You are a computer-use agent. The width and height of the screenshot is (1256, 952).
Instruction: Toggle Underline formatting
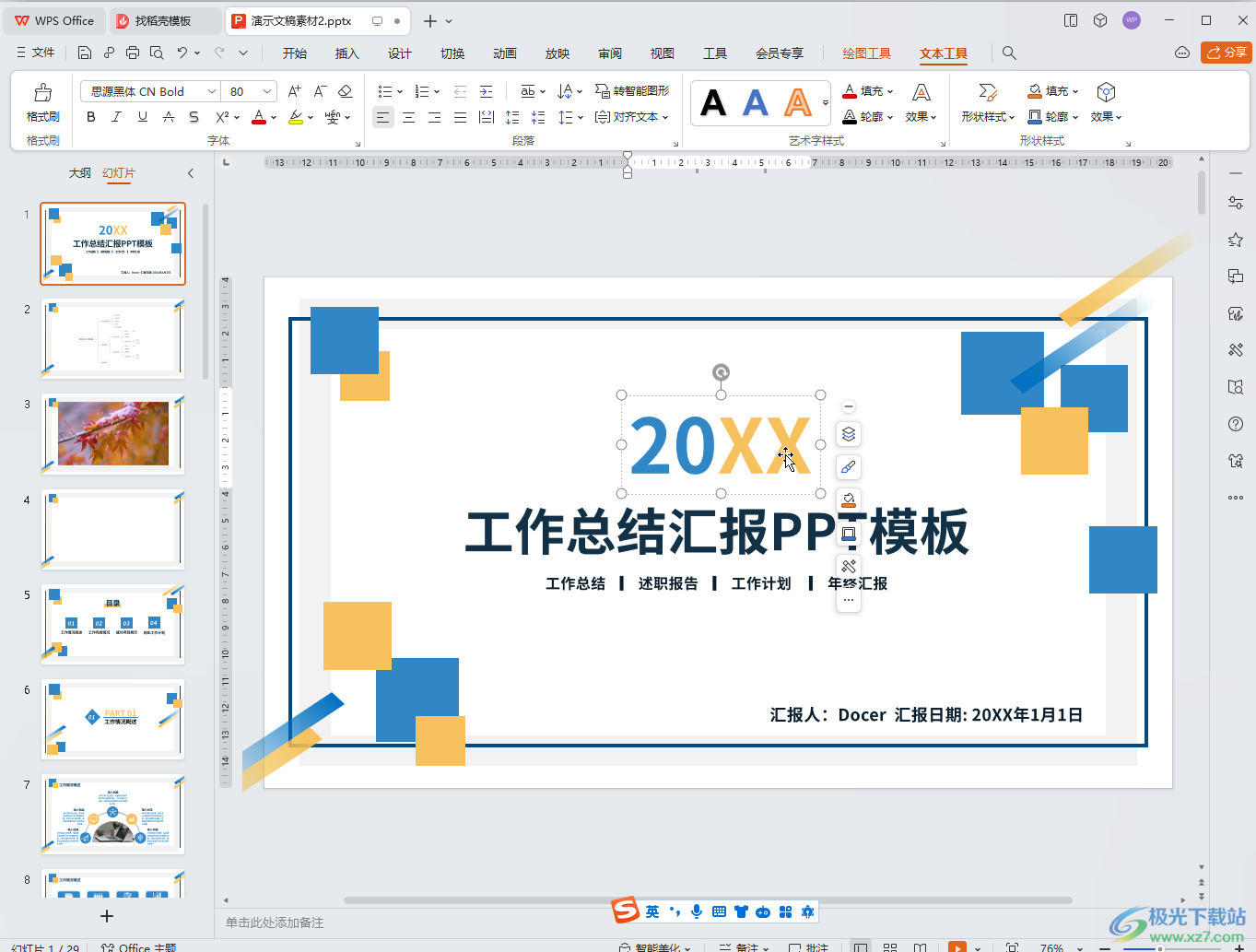click(142, 117)
